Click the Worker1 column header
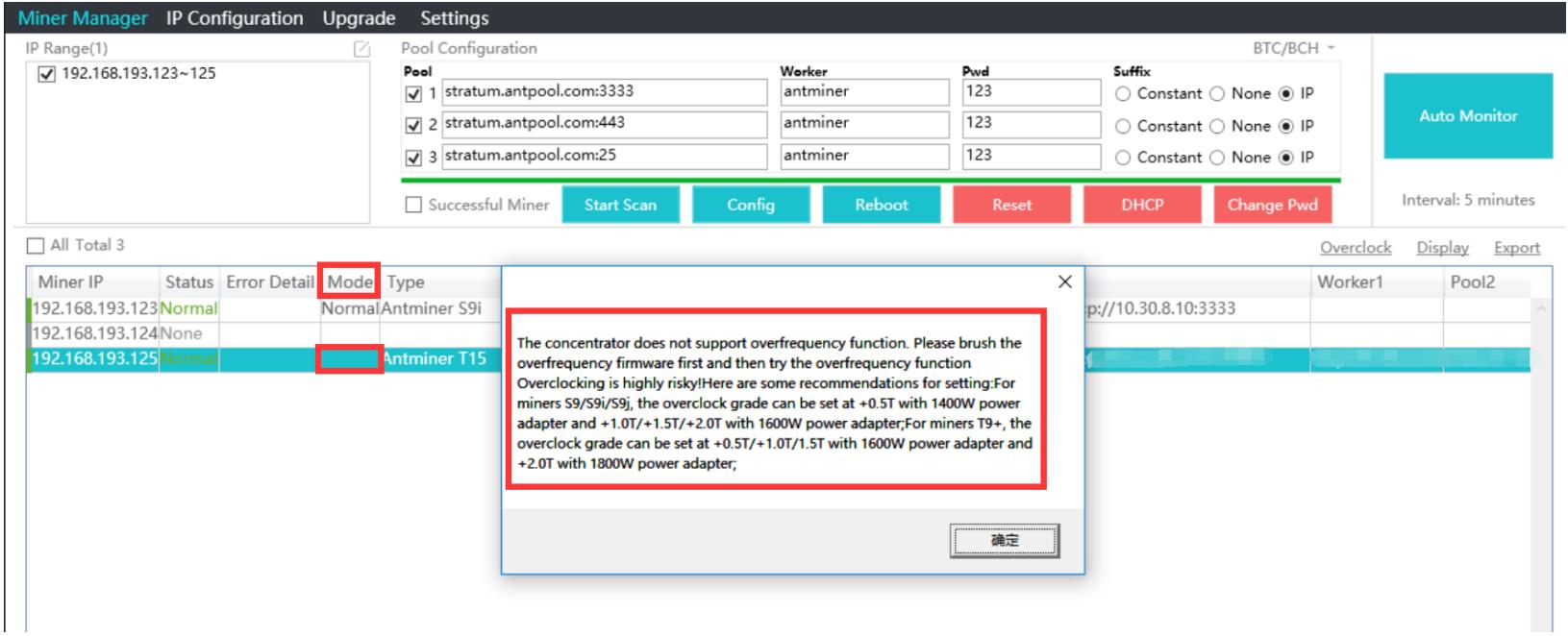Viewport: 1568px width, 636px height. [1376, 282]
